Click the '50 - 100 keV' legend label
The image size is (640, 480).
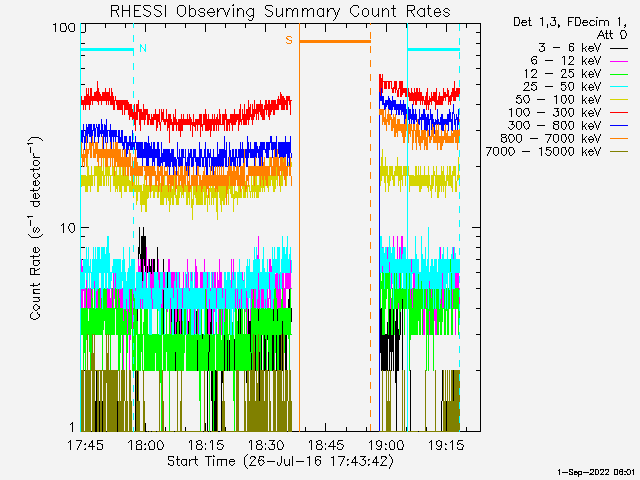[558, 100]
